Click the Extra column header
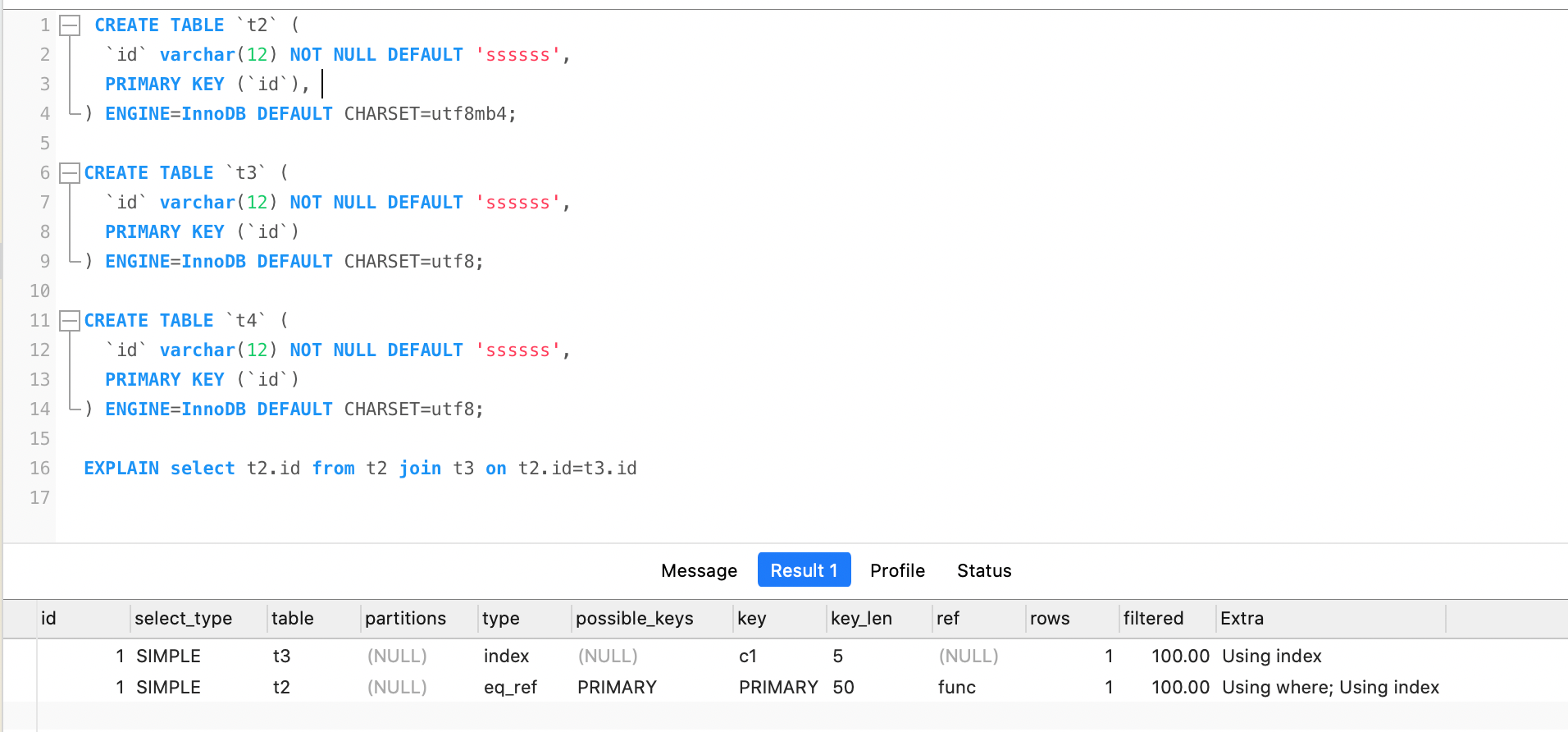The width and height of the screenshot is (1568, 732). [x=1242, y=619]
